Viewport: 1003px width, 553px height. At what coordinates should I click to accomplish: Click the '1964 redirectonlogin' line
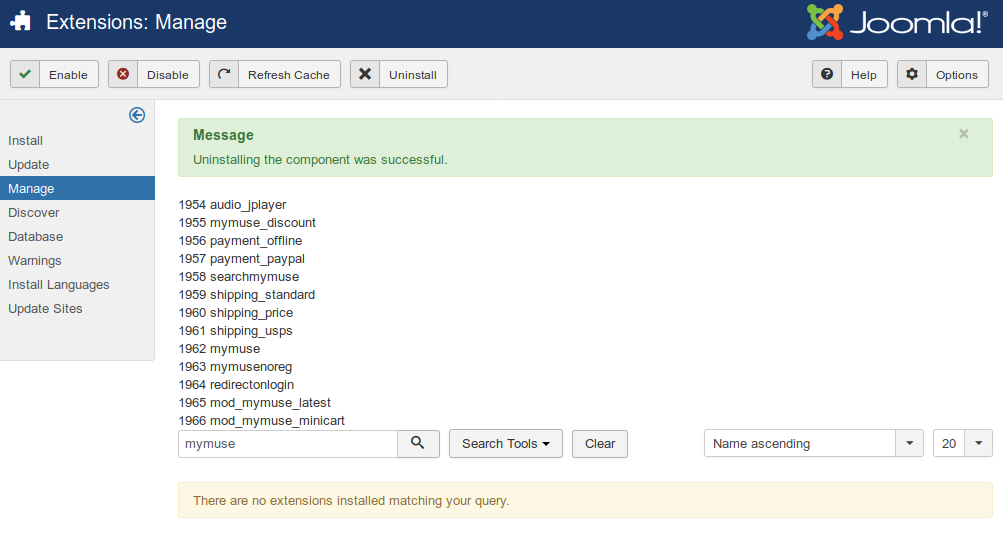tap(236, 384)
